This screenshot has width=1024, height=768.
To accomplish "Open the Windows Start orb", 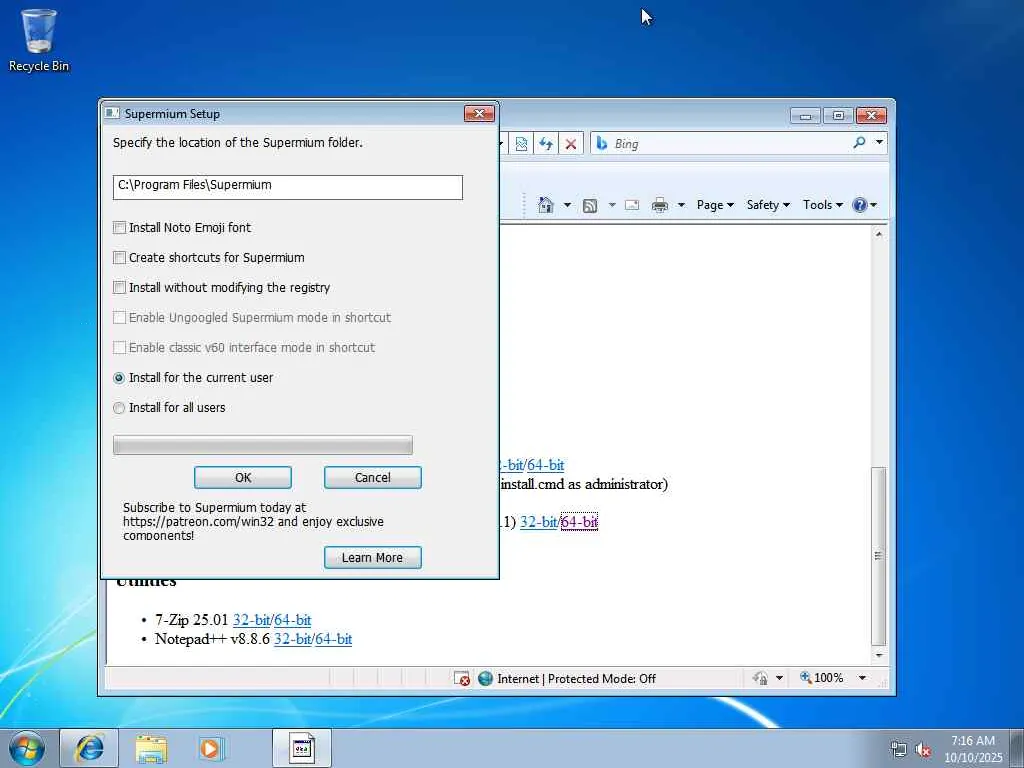I will click(27, 748).
